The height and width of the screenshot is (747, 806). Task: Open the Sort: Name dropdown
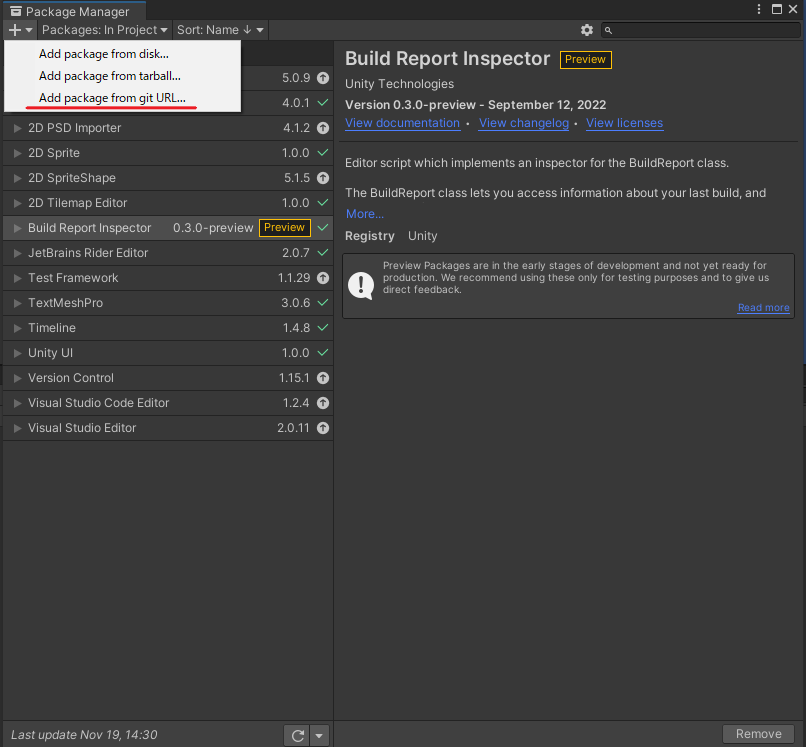[x=219, y=30]
